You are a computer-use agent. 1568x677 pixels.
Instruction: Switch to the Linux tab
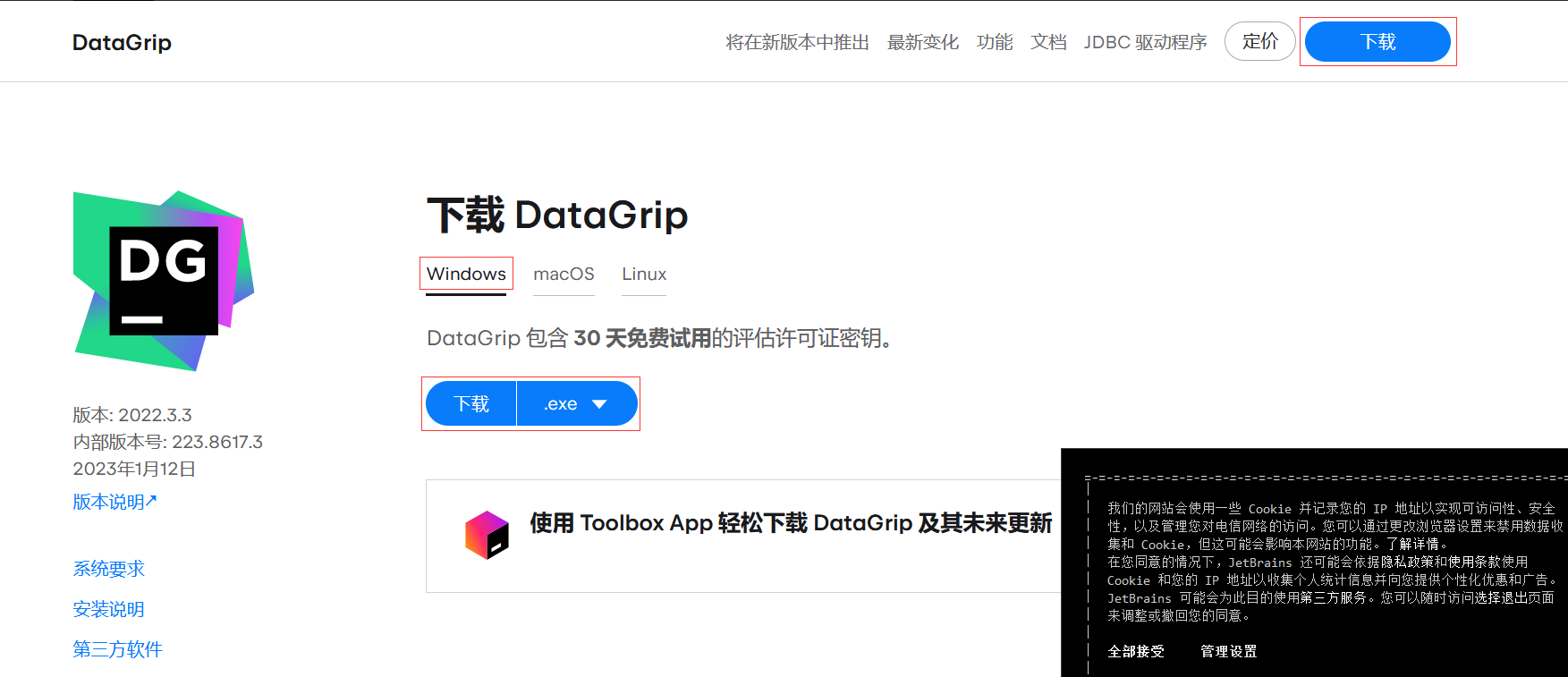point(644,274)
